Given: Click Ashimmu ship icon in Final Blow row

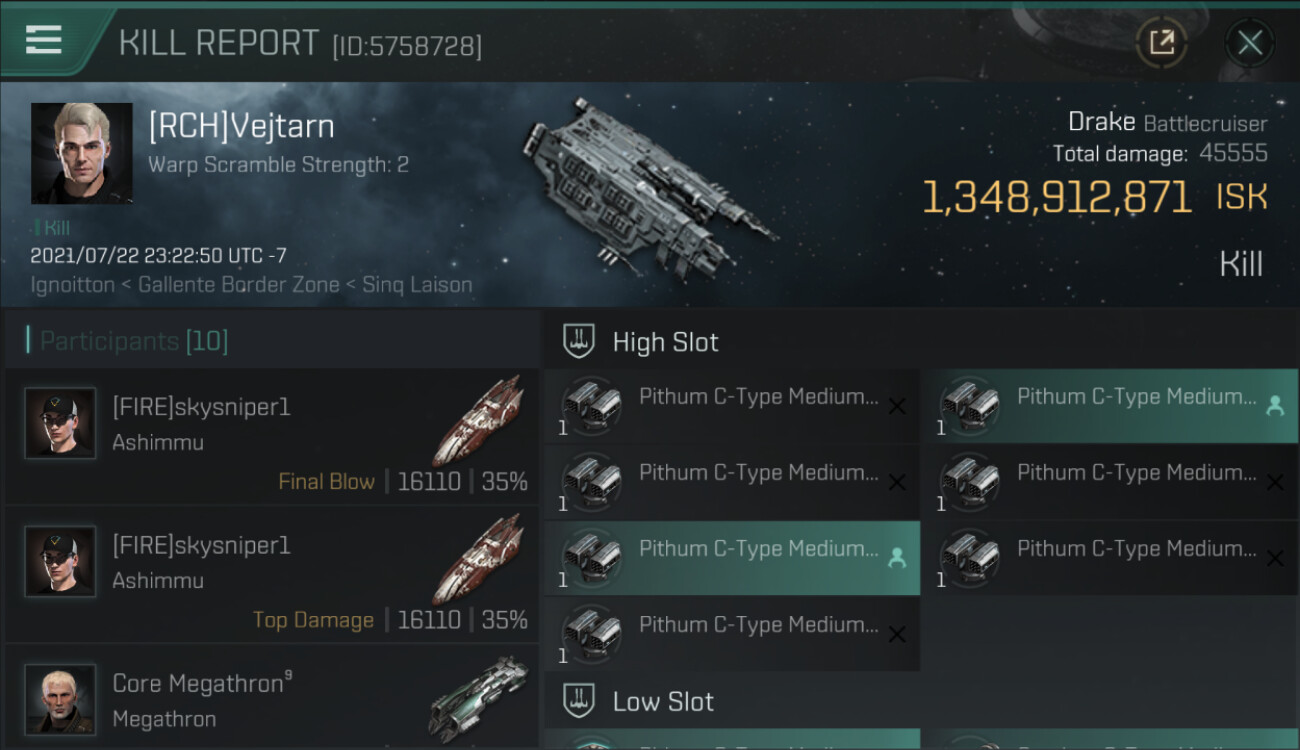Looking at the screenshot, I should pos(478,421).
